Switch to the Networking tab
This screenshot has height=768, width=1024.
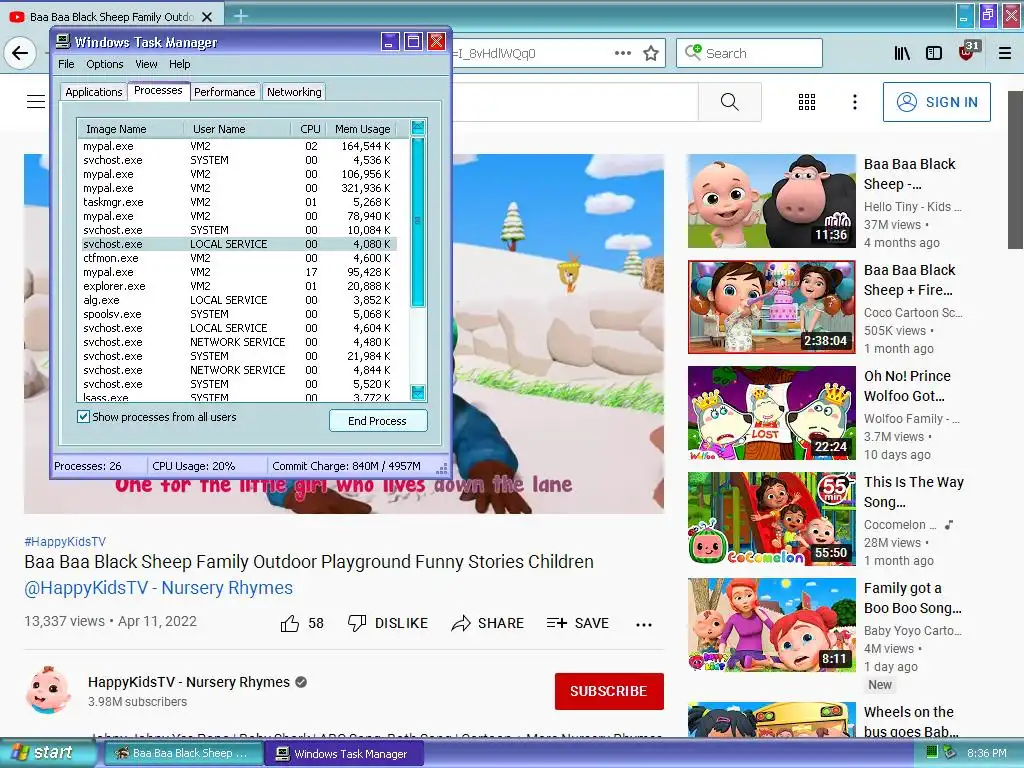294,92
